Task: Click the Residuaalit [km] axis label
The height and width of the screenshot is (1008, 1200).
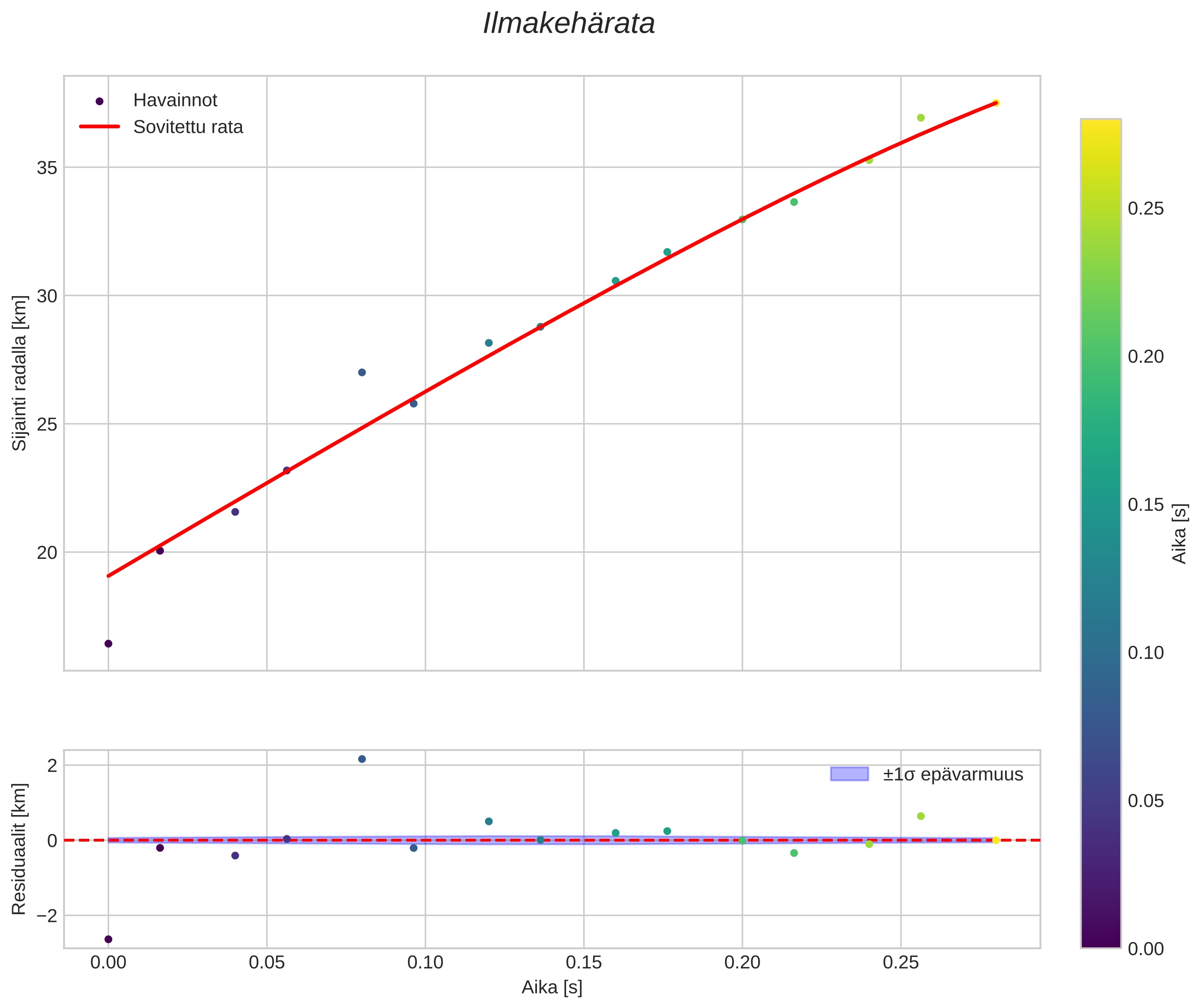Action: point(19,849)
